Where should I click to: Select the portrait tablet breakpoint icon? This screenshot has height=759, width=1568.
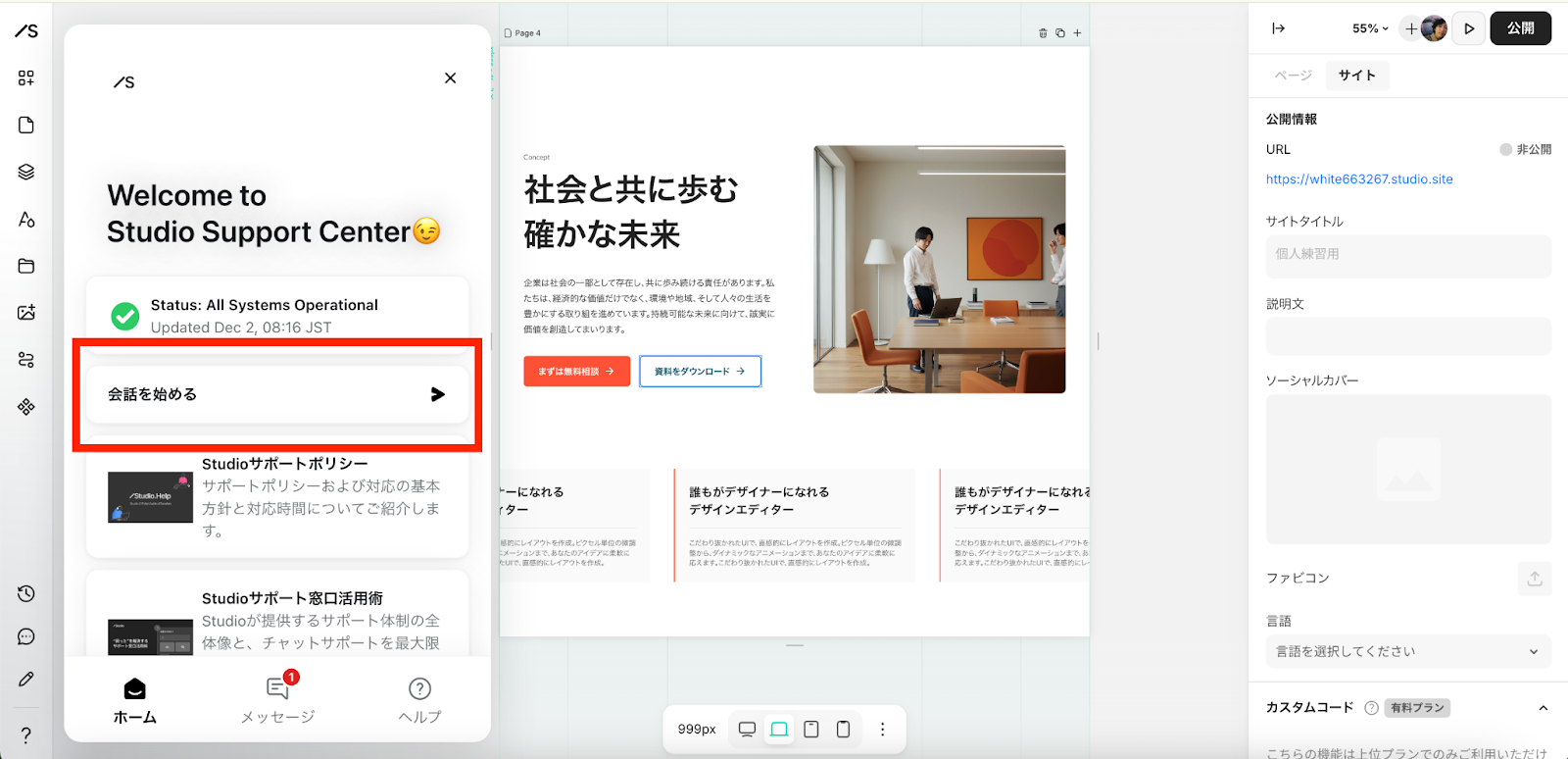[x=811, y=730]
